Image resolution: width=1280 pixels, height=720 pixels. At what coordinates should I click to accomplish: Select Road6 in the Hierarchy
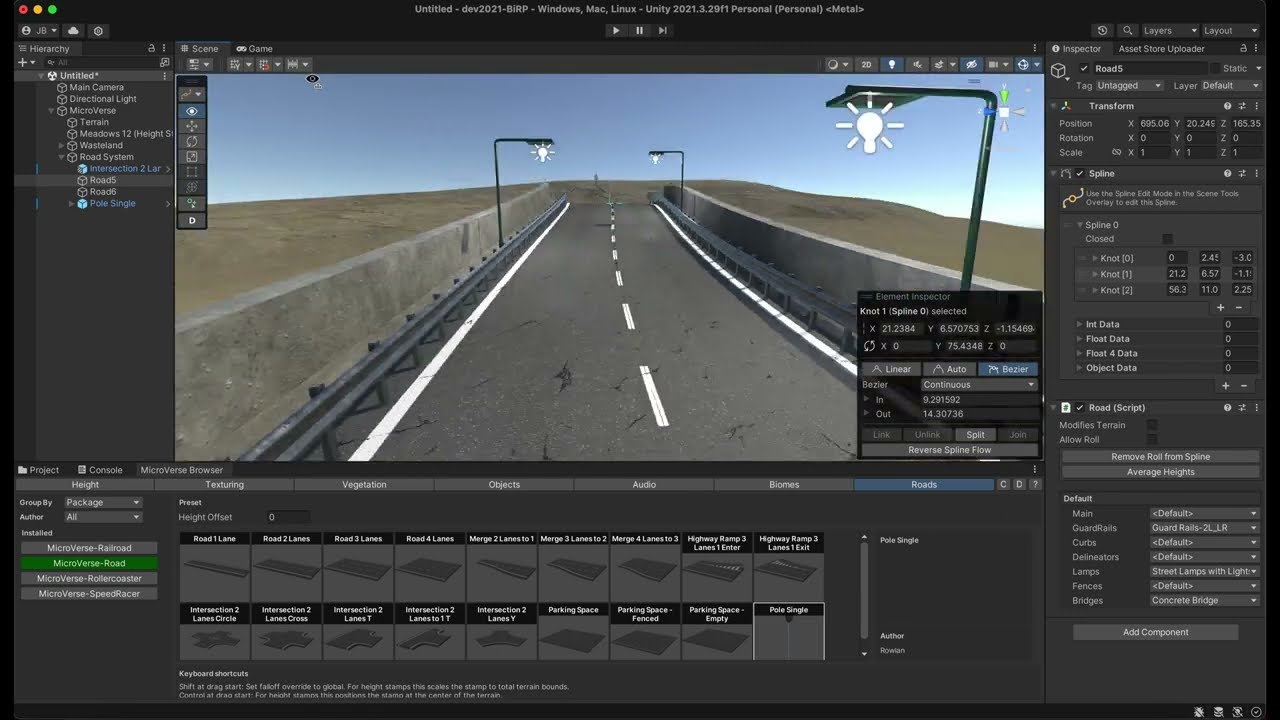pos(102,192)
